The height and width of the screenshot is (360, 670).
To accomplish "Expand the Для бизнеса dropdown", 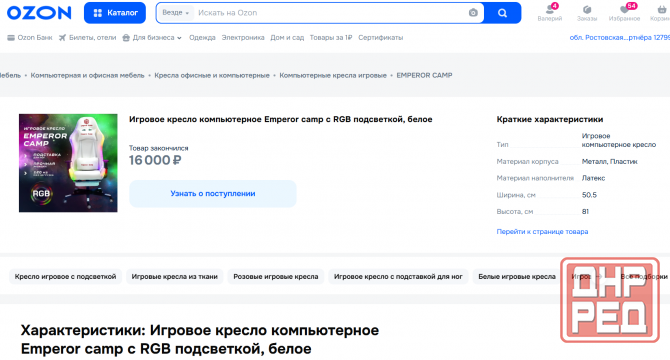I will pos(152,38).
